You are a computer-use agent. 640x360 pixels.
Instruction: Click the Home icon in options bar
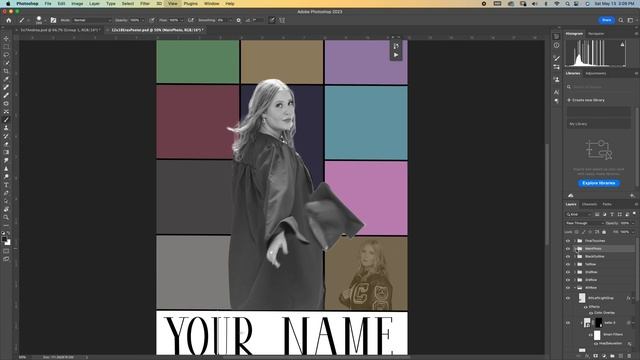point(9,20)
